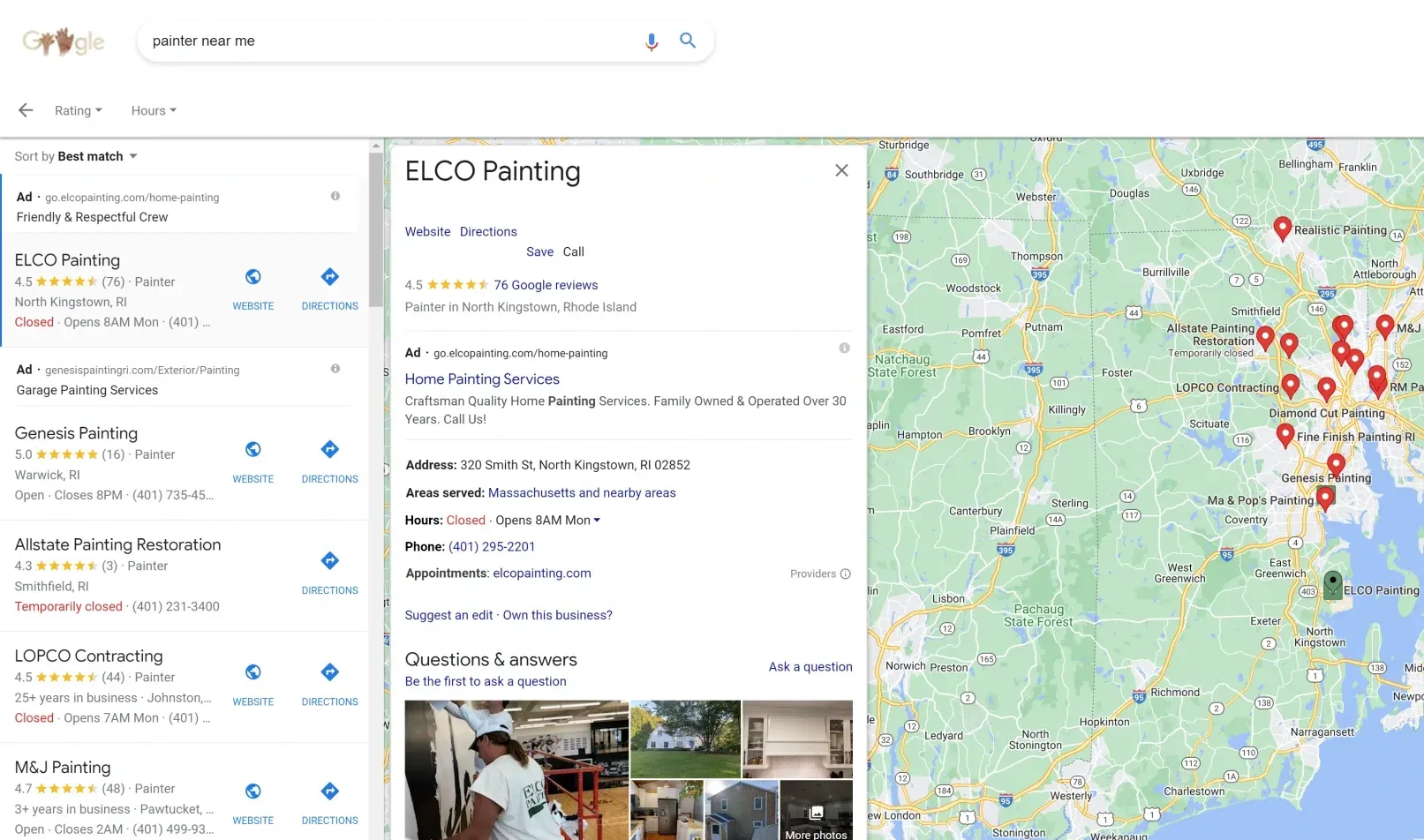Click M&J Painting directions icon
The height and width of the screenshot is (840, 1424).
330,791
